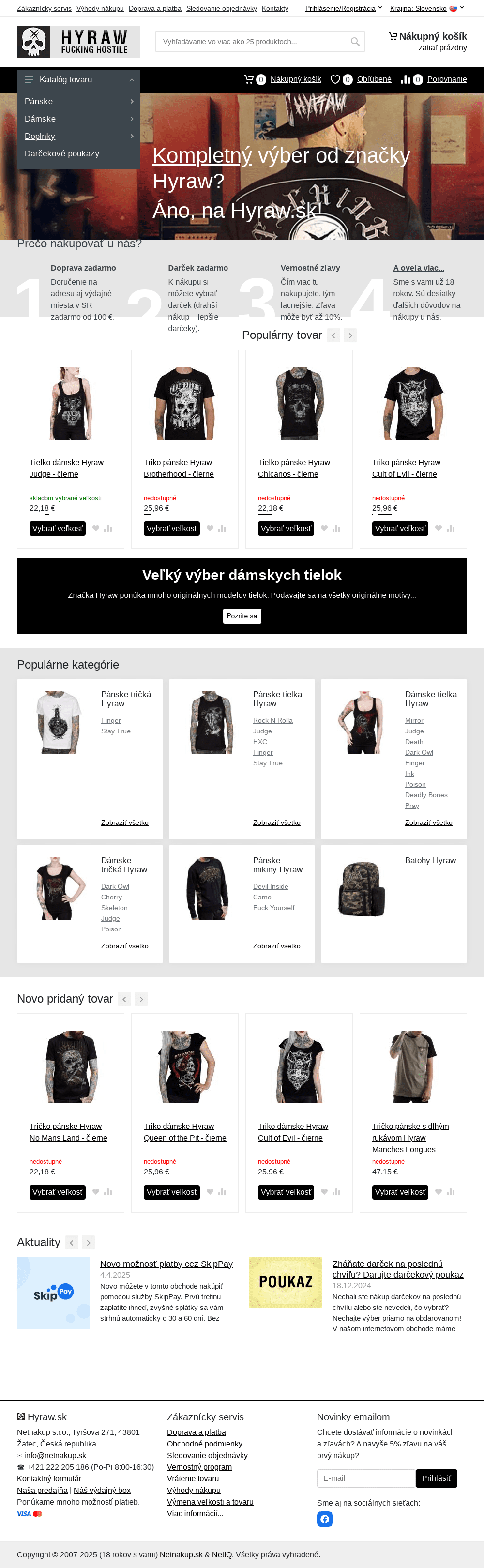Open Prihlásenie/Registrácia dropdown
The image size is (484, 1568).
click(x=344, y=9)
